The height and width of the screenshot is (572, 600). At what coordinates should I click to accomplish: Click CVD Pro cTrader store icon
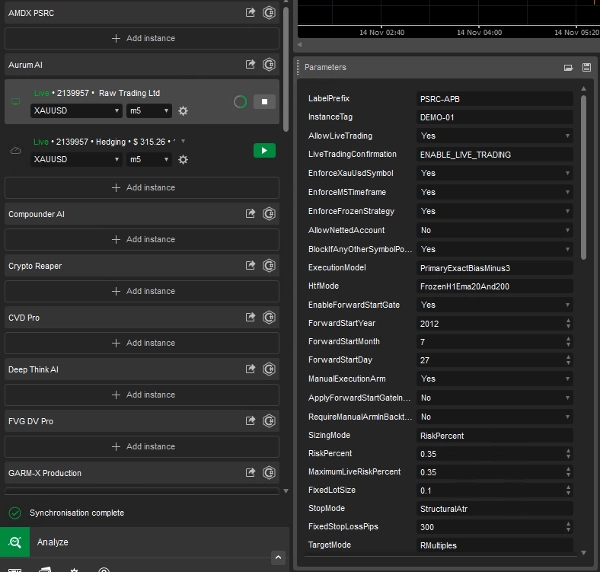269,317
